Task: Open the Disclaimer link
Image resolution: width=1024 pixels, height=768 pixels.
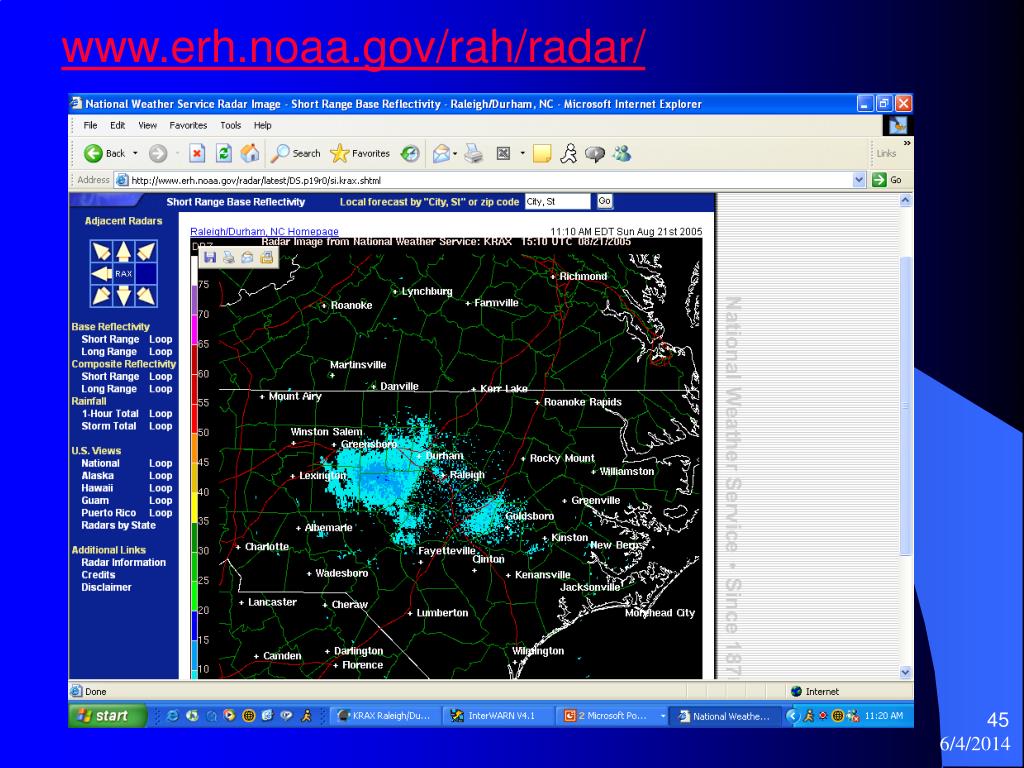Action: coord(106,587)
